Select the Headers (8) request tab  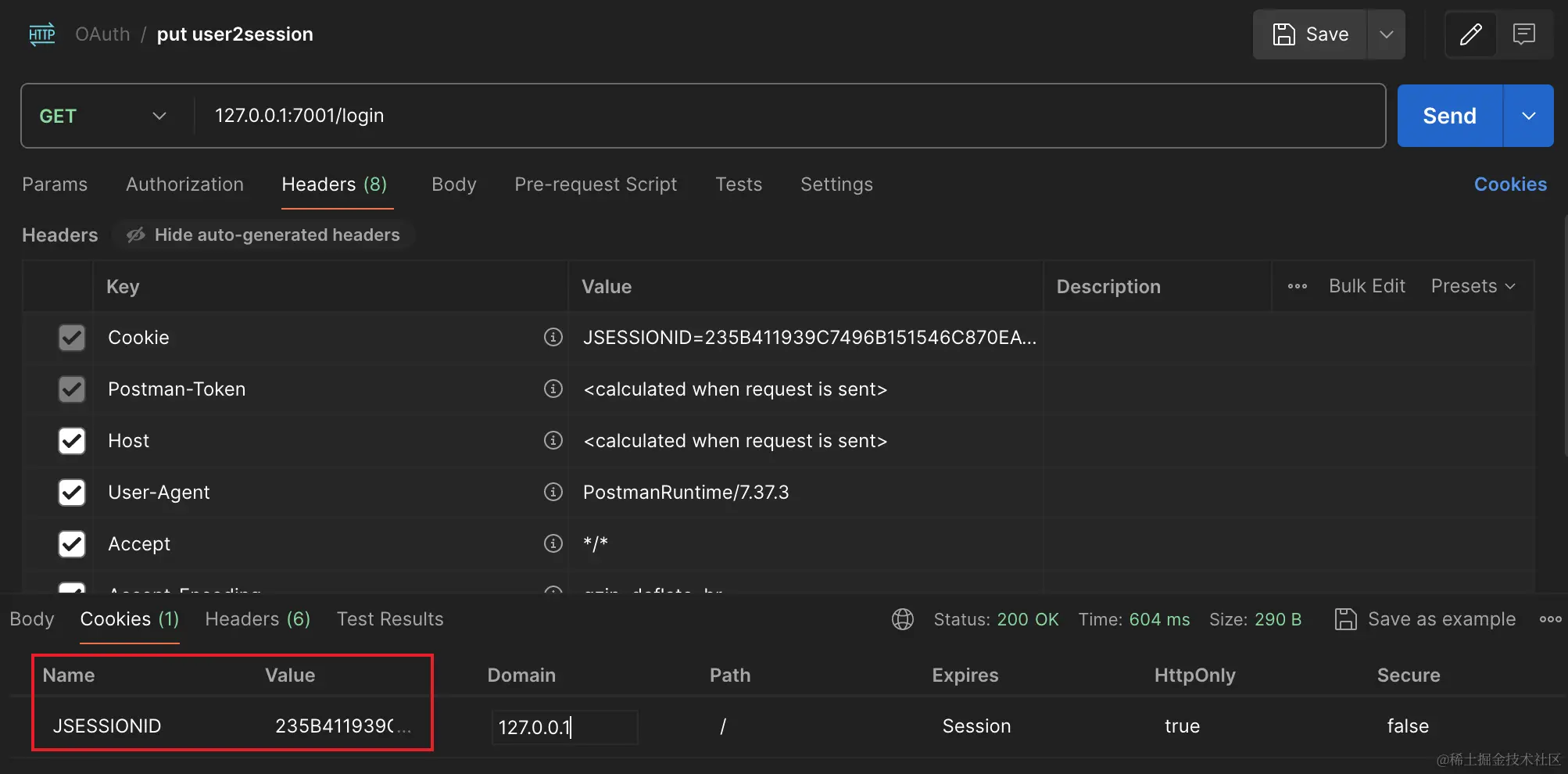point(335,185)
